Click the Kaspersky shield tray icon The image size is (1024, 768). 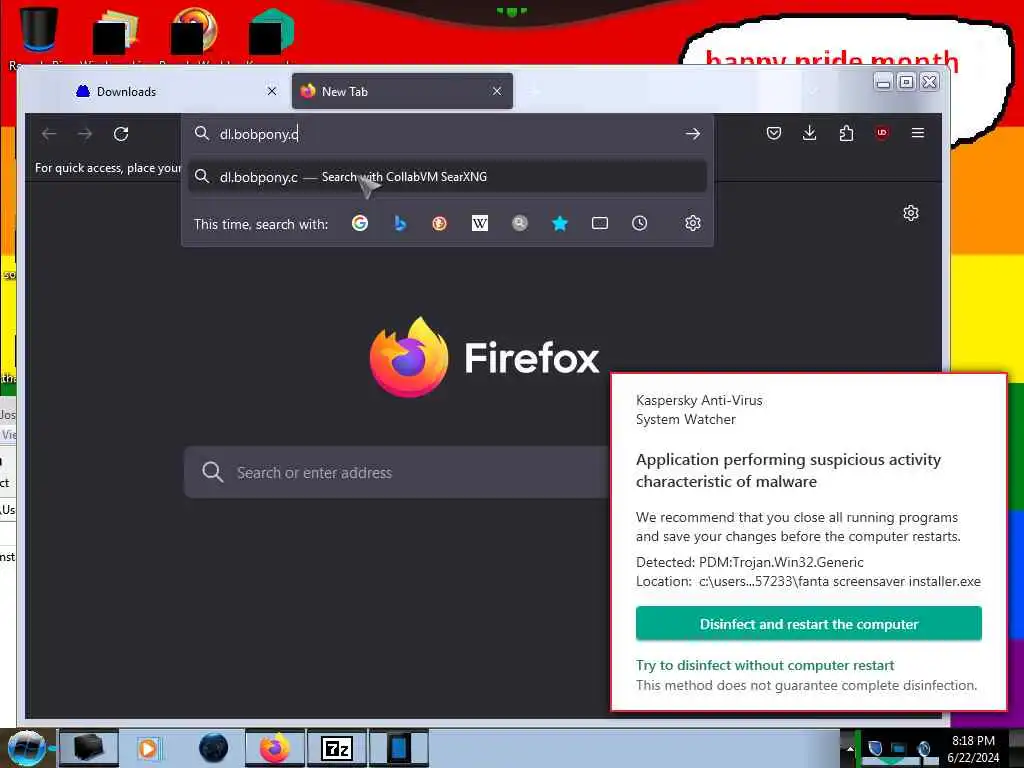[x=875, y=748]
